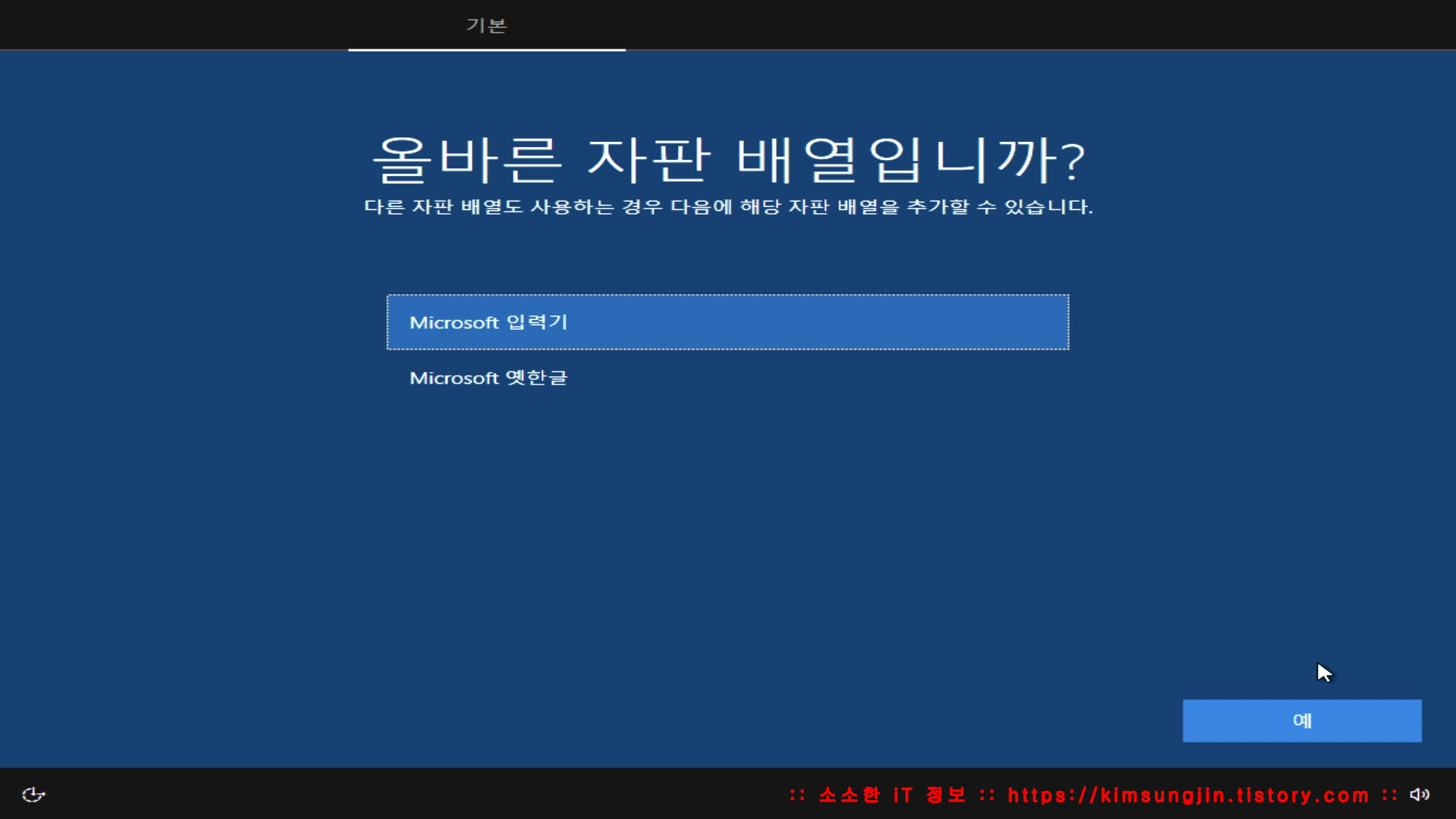Select Microsoft 옛한글 keyboard layout
1456x819 pixels.
pyautogui.click(x=488, y=378)
